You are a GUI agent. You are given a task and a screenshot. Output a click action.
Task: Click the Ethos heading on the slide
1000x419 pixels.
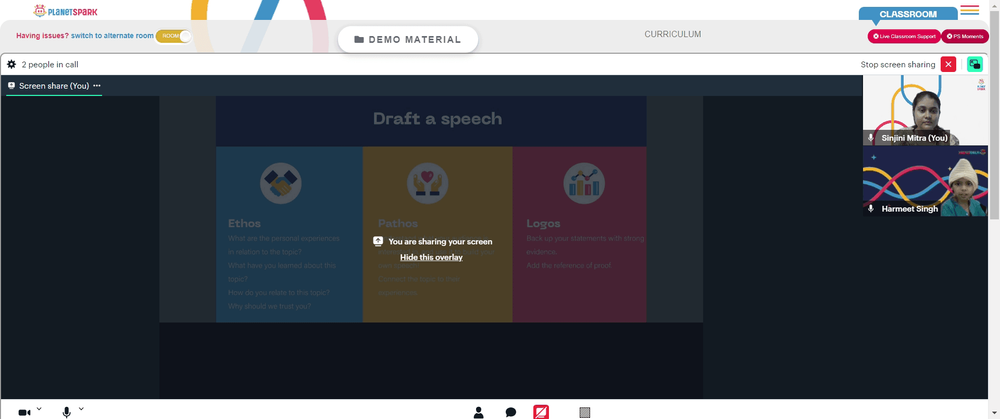click(244, 223)
